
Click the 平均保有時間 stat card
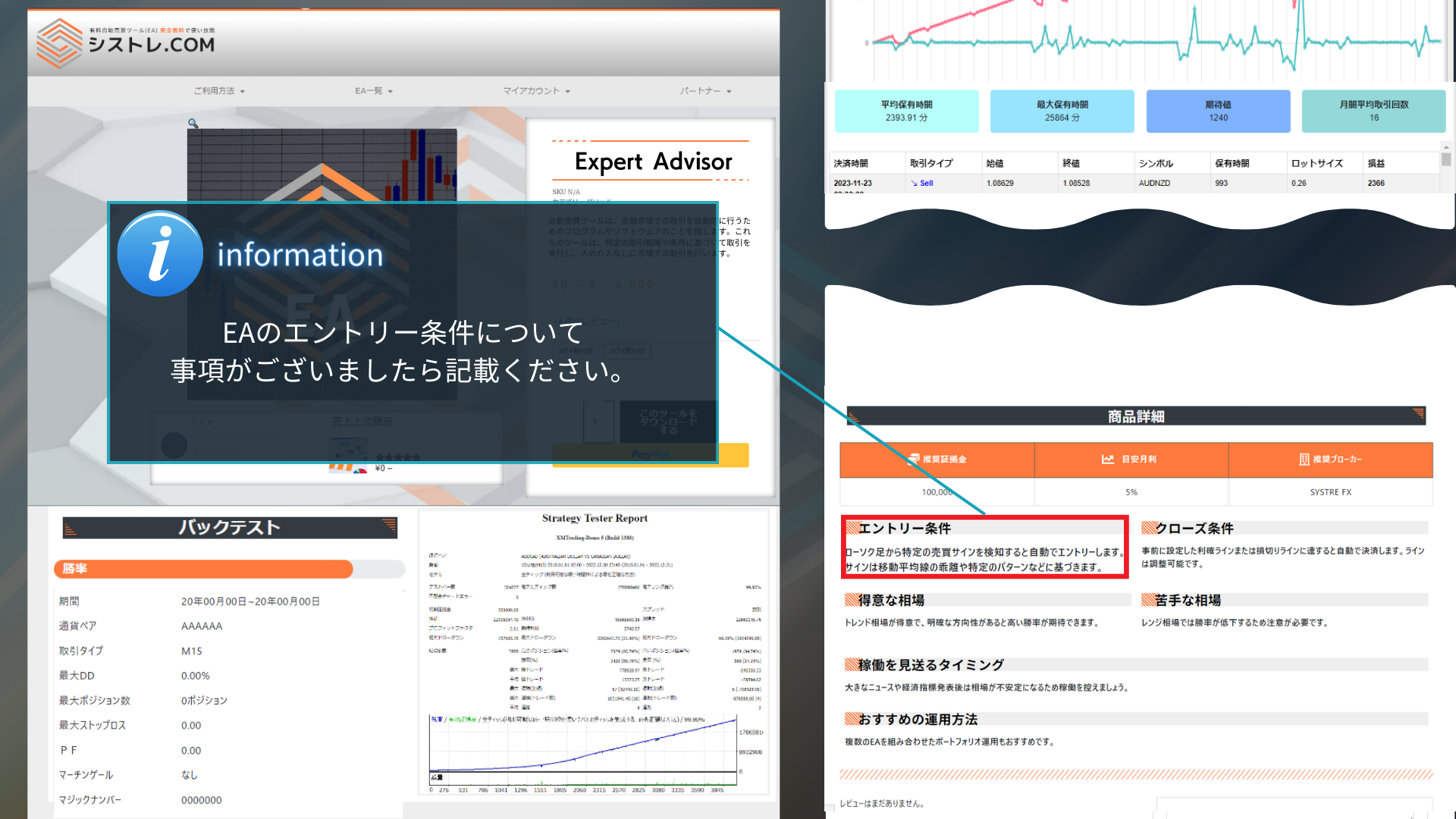(x=907, y=111)
